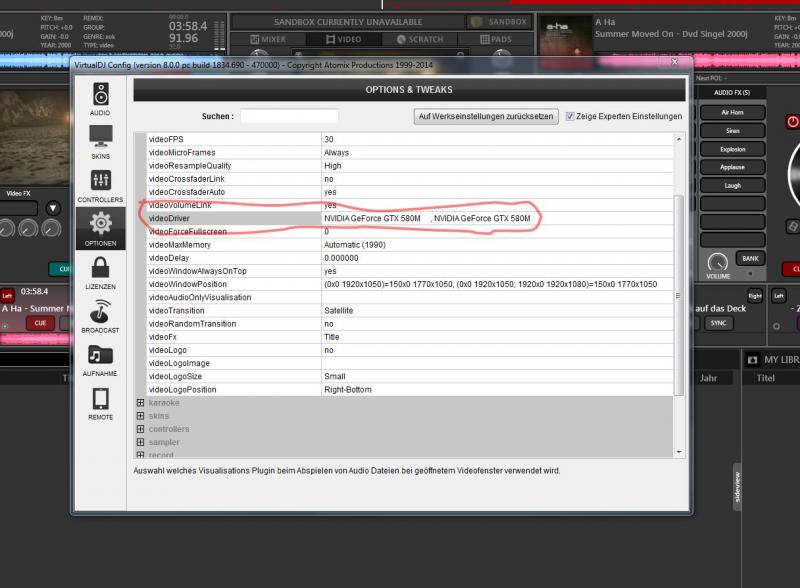This screenshot has height=588, width=800.
Task: Click the Titel column header
Action: click(765, 378)
